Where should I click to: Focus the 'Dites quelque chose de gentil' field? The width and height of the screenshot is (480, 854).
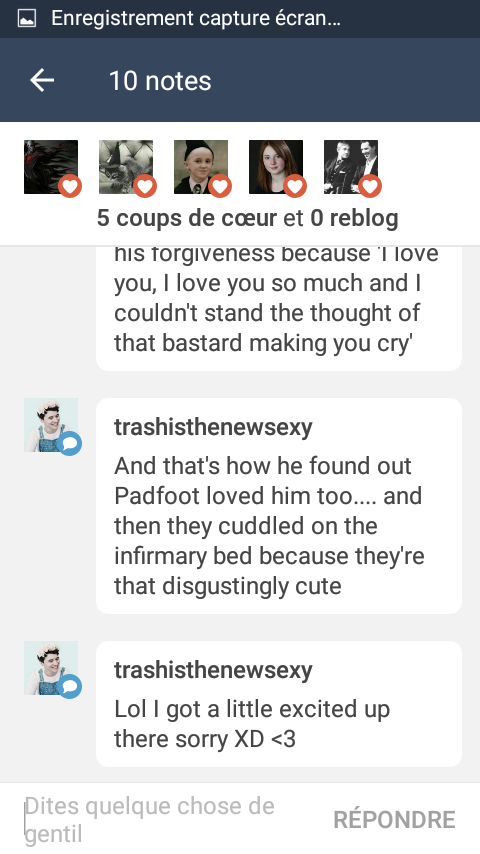click(x=163, y=820)
